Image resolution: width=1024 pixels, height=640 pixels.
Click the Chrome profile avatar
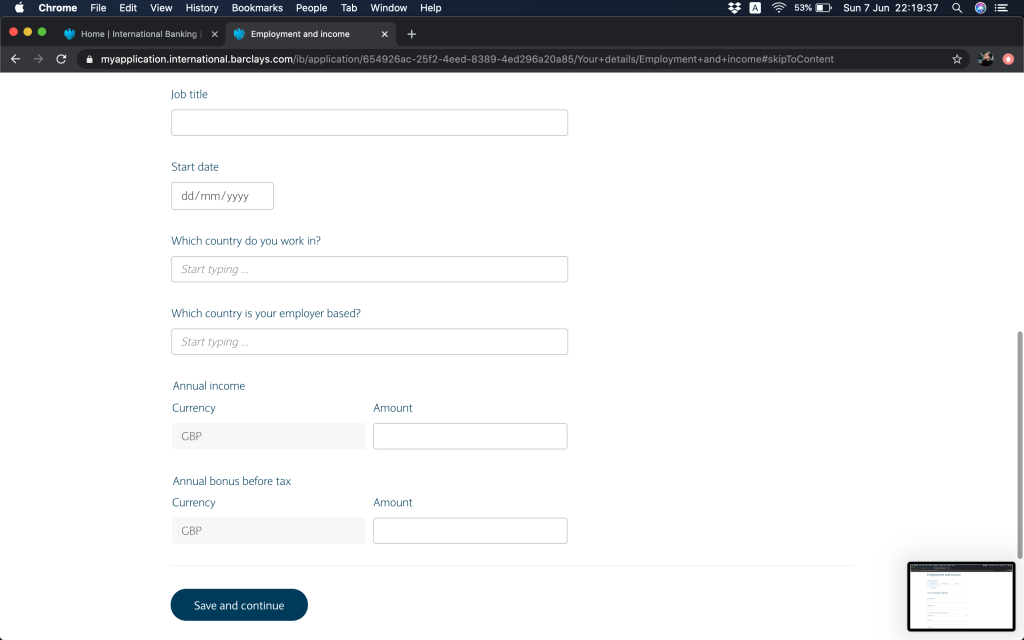click(x=985, y=59)
